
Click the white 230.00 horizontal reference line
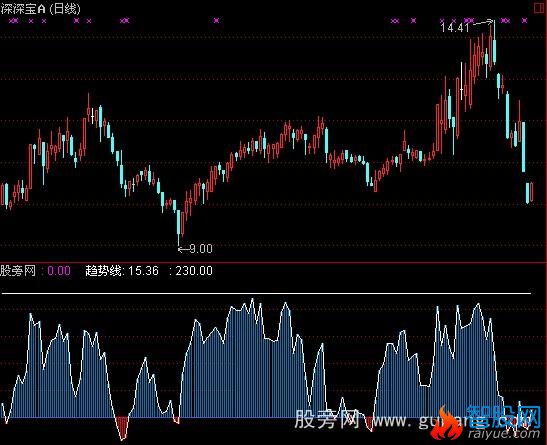[x=267, y=294]
